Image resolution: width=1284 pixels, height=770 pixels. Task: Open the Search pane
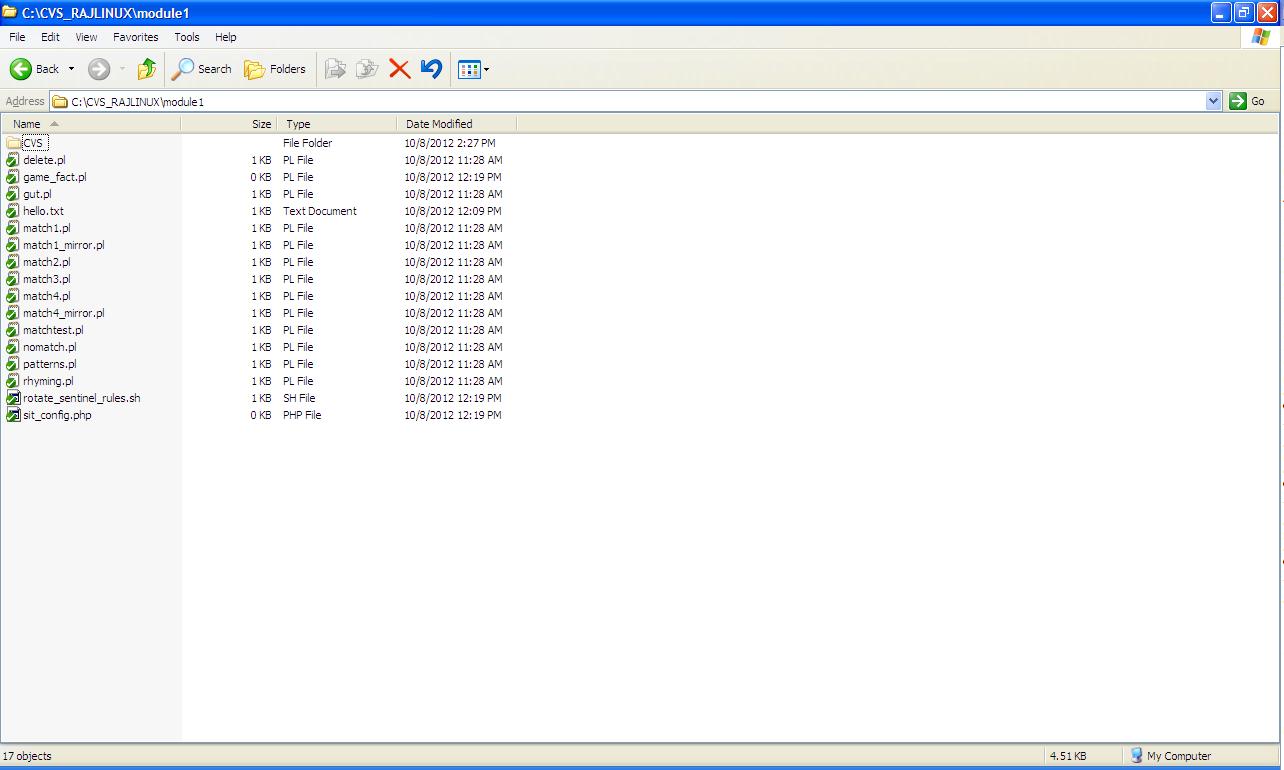[201, 68]
